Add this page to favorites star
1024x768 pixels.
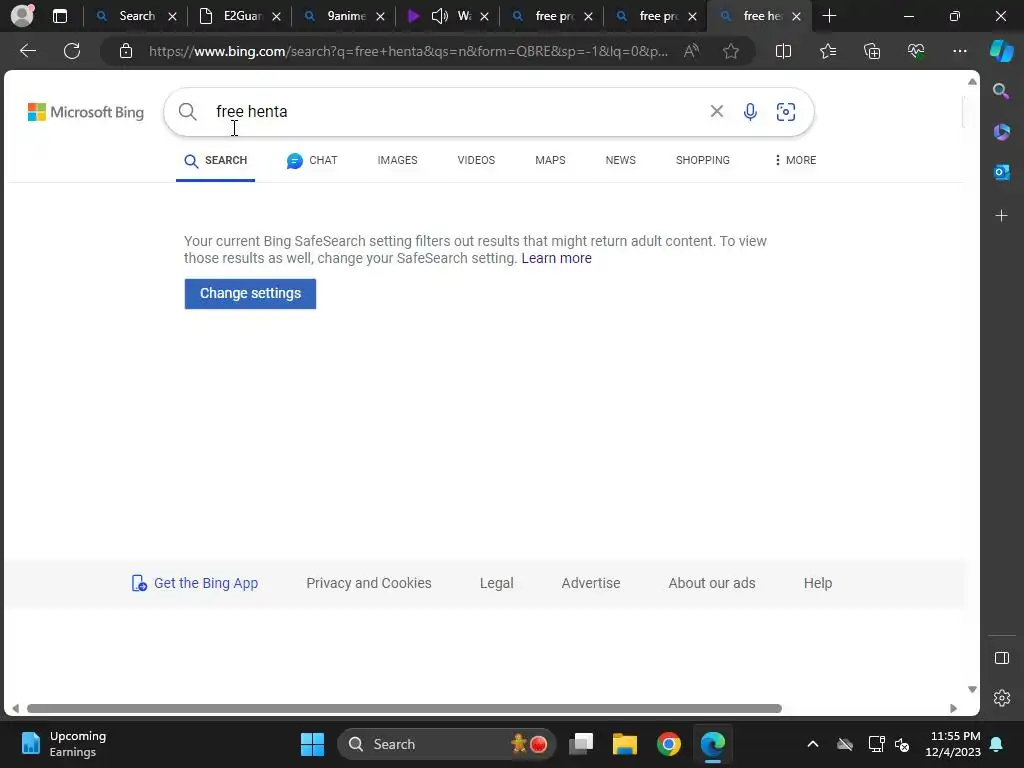(x=731, y=51)
